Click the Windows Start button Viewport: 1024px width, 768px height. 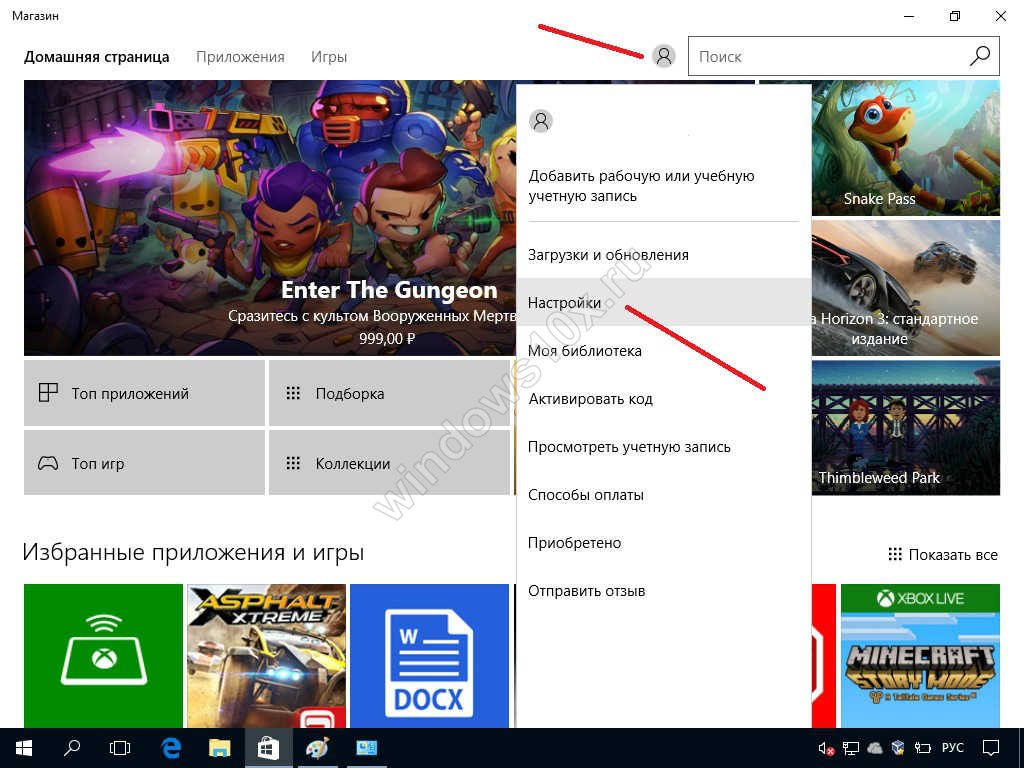coord(24,747)
